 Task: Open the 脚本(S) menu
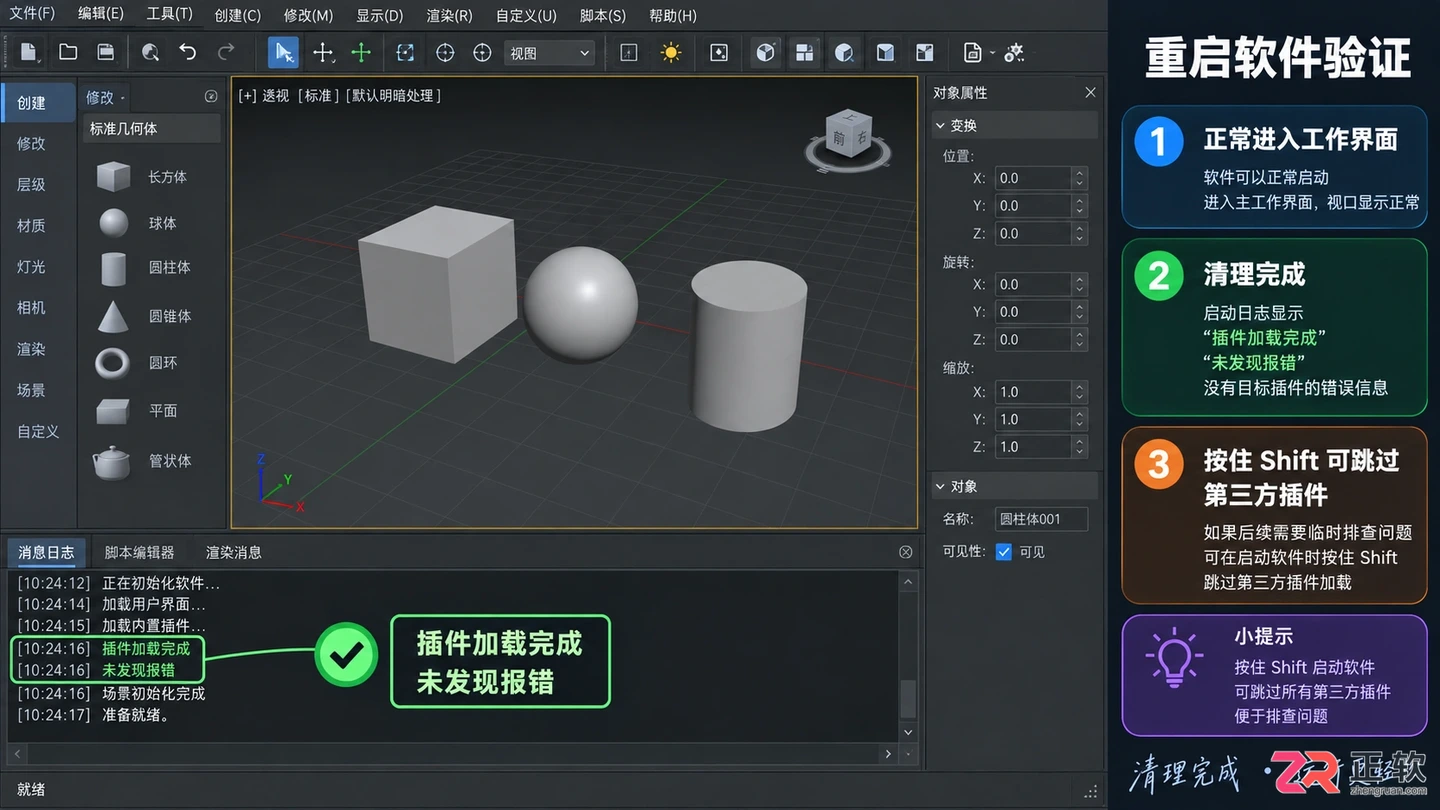pyautogui.click(x=603, y=15)
